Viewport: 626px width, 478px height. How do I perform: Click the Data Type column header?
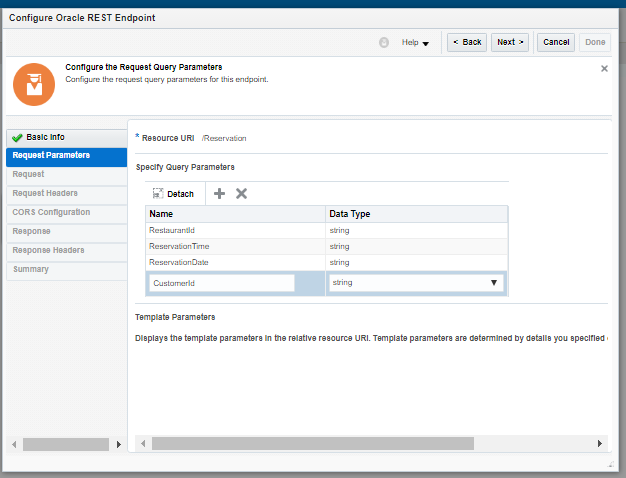tap(416, 214)
